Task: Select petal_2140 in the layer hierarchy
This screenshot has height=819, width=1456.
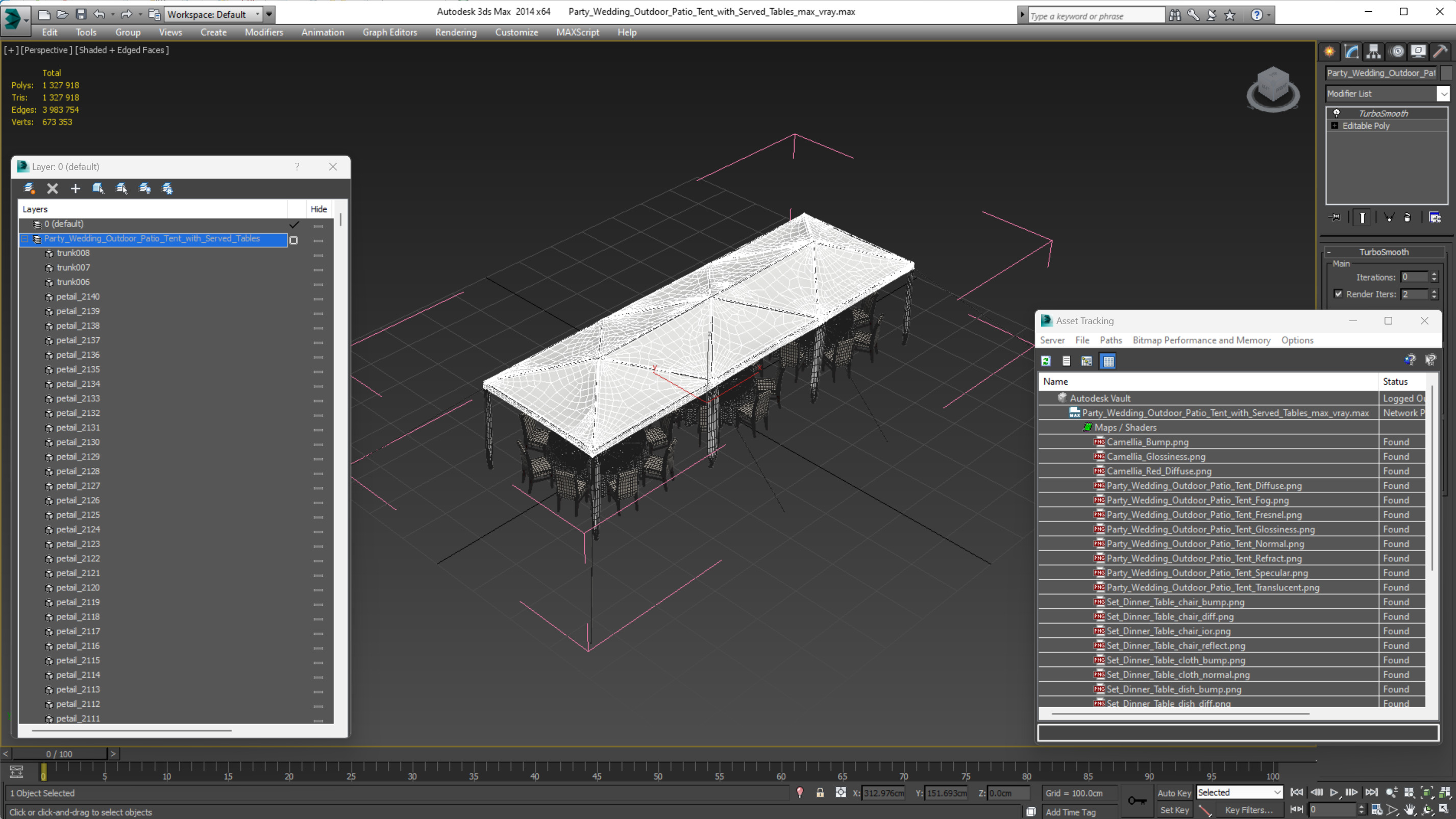Action: click(78, 296)
